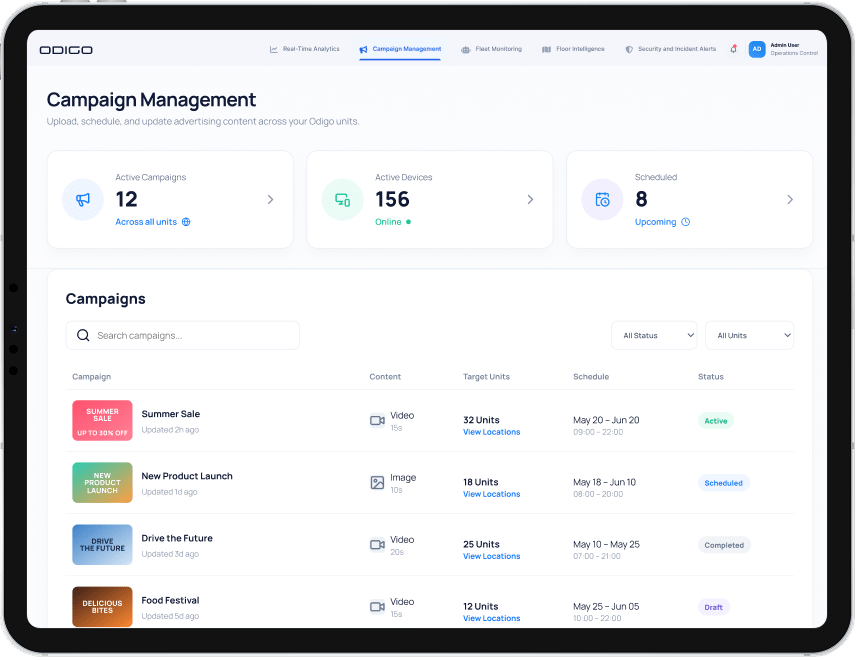Select the New Product Launch campaign name
Viewport: 858px width, 660px height.
tap(187, 477)
